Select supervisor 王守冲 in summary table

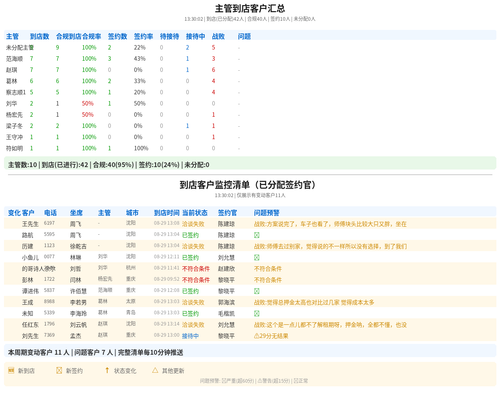14,137
